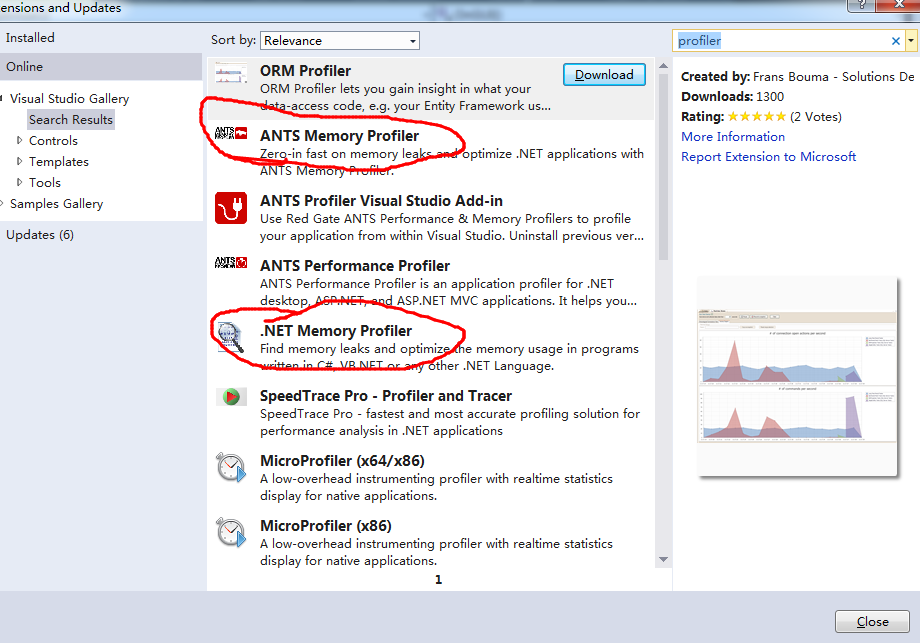920x643 pixels.
Task: Select the MicroProfiler (x64/x86) title
Action: point(342,461)
